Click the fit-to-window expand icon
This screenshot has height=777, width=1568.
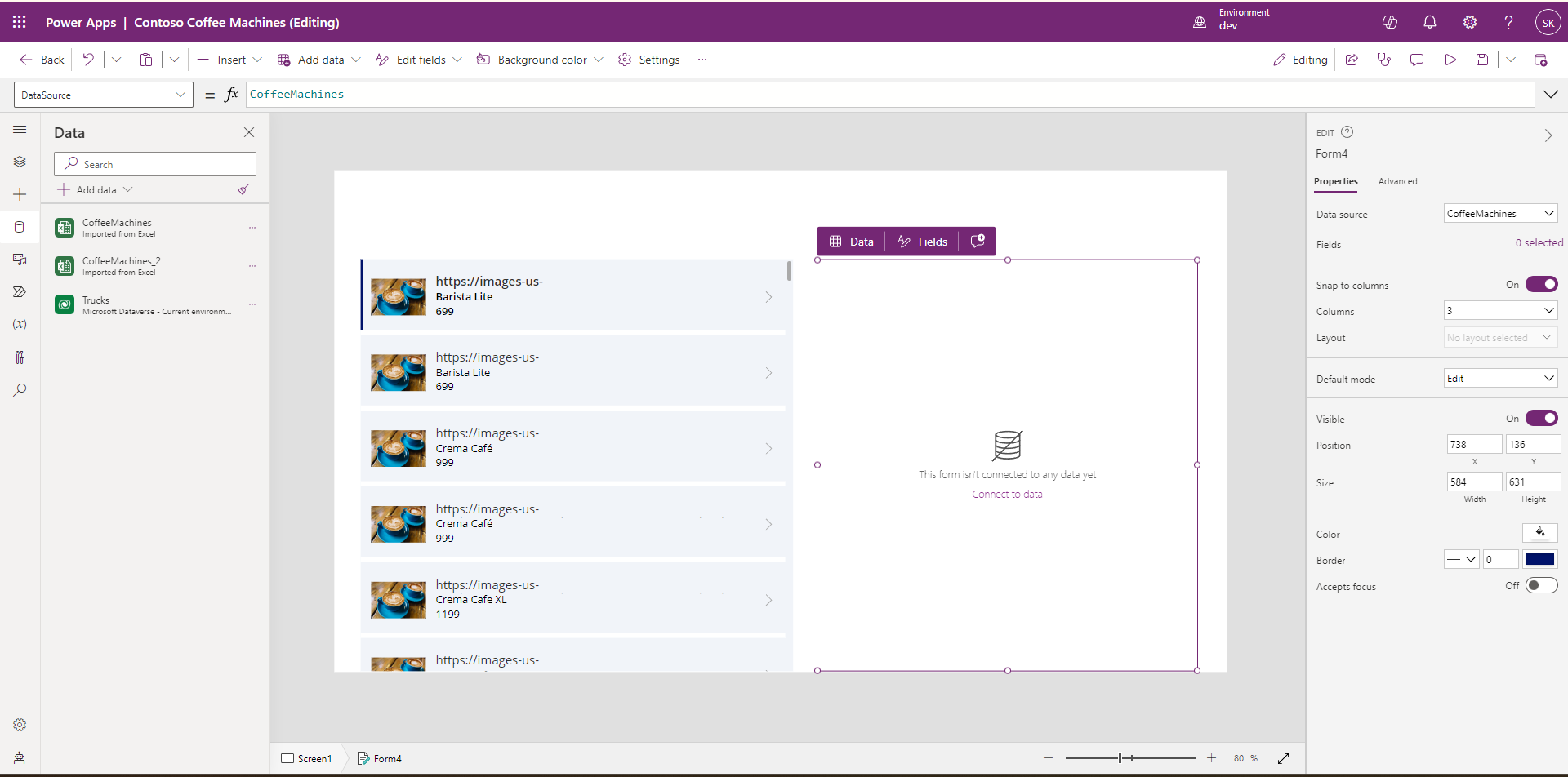pos(1284,758)
